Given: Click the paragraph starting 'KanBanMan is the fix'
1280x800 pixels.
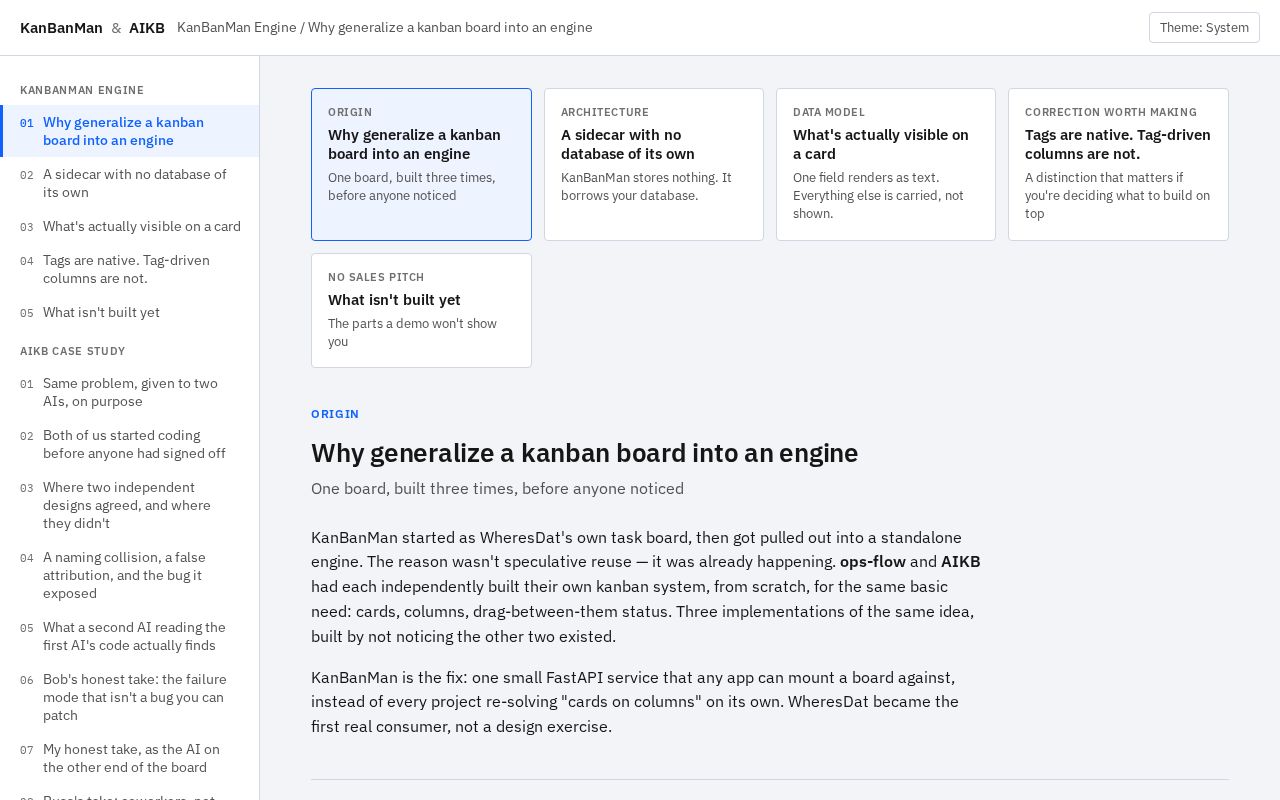Looking at the screenshot, I should pyautogui.click(x=646, y=702).
